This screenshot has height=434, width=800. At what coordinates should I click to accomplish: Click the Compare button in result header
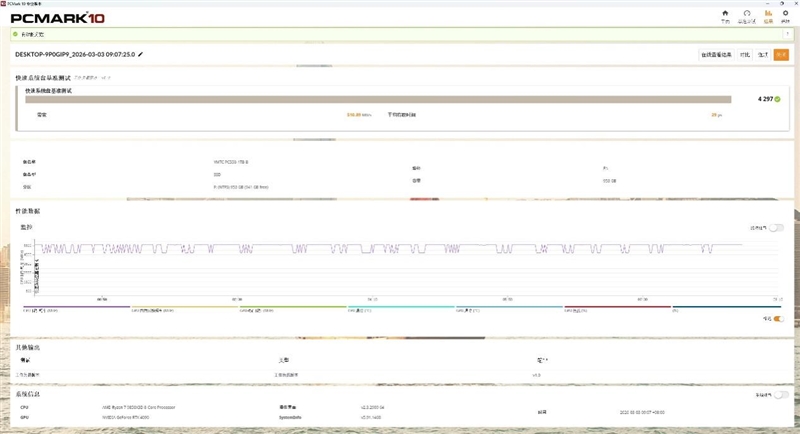click(744, 54)
